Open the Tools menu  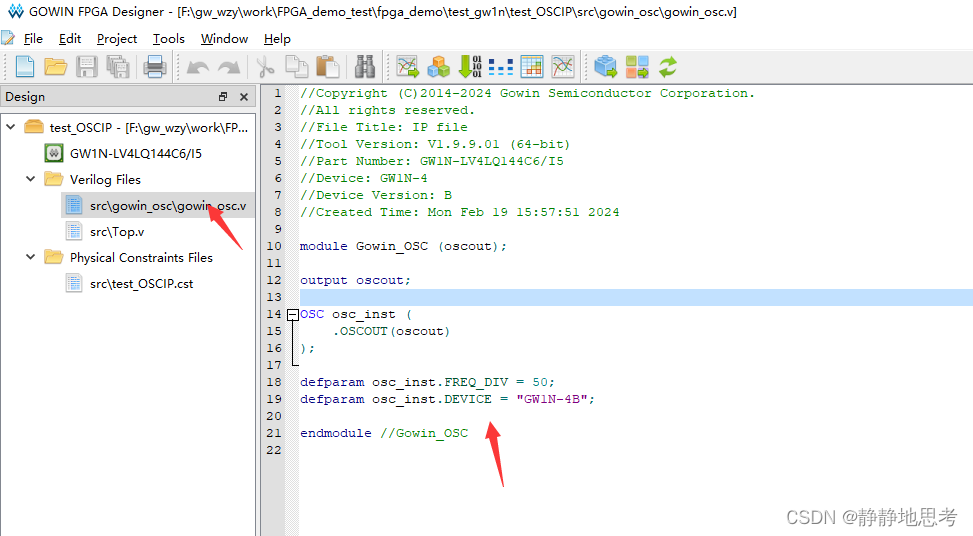(x=169, y=38)
